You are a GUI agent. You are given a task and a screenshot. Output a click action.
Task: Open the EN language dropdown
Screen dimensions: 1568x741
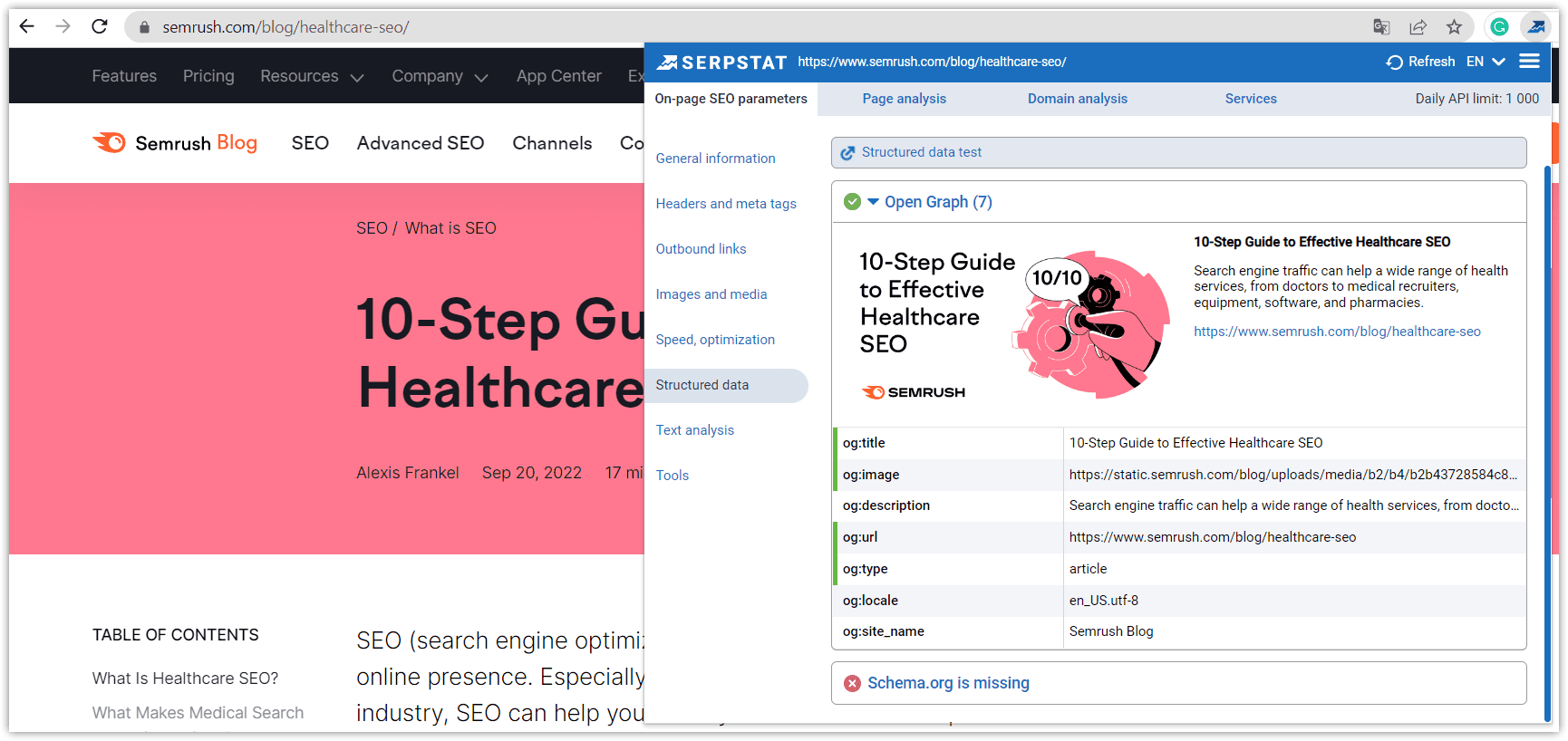(x=1486, y=62)
